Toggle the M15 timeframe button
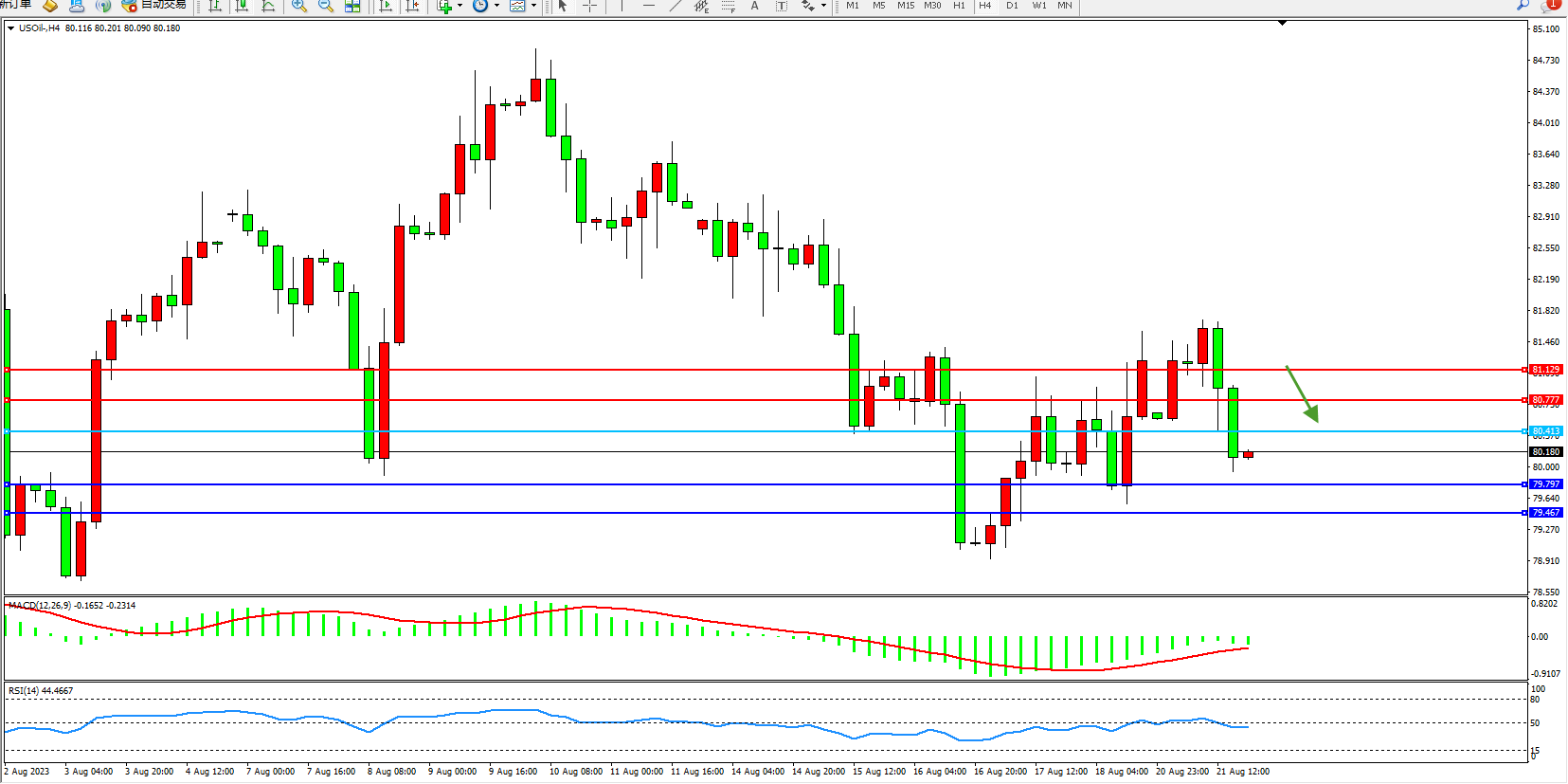 [906, 6]
